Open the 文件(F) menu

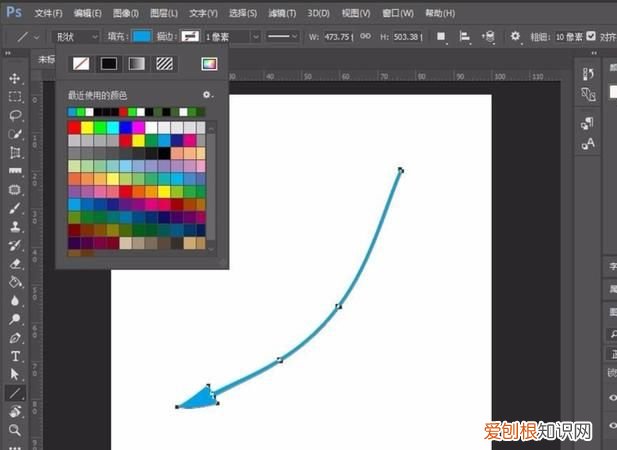(x=48, y=13)
